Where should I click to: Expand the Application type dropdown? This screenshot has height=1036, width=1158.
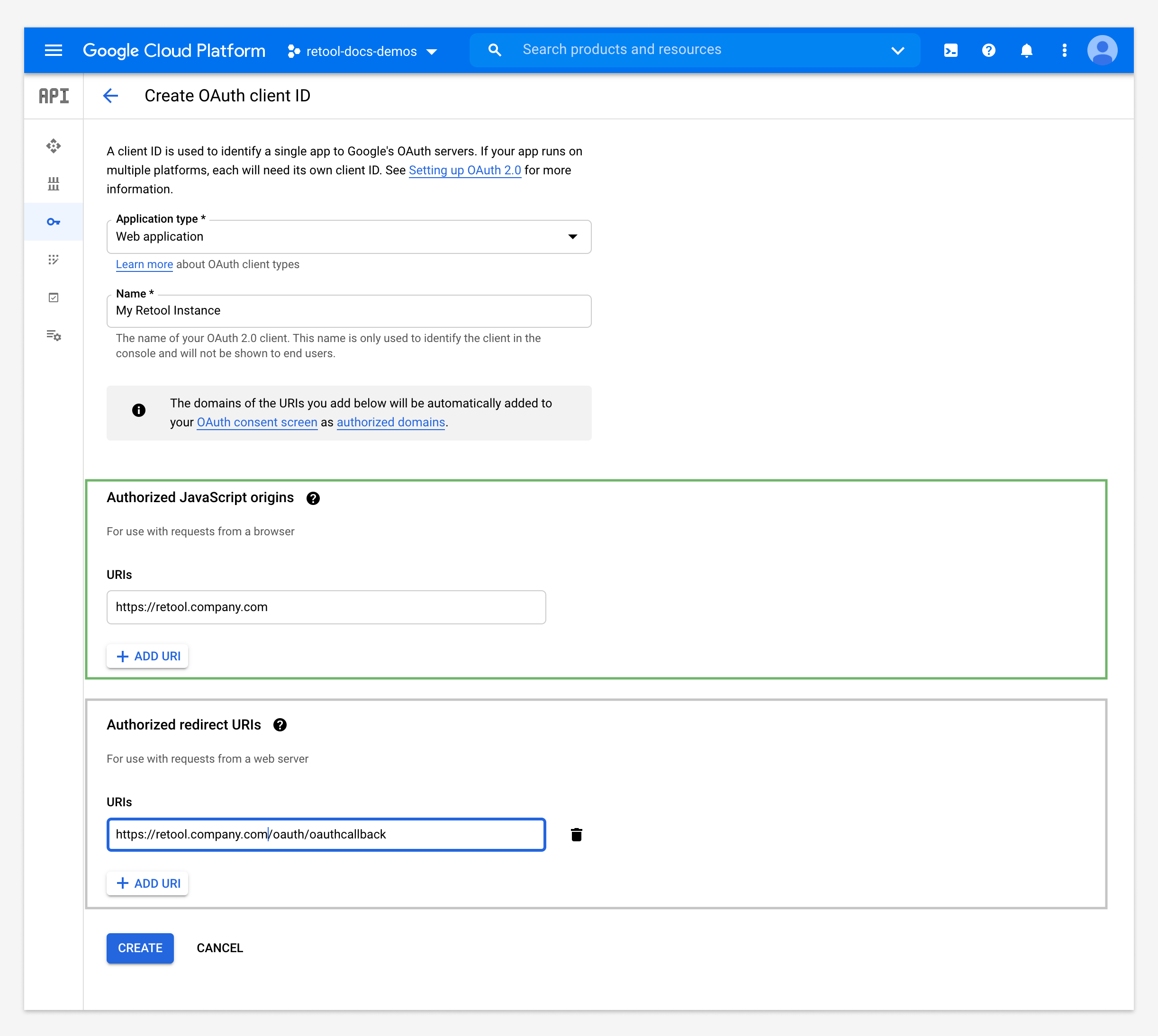click(348, 237)
